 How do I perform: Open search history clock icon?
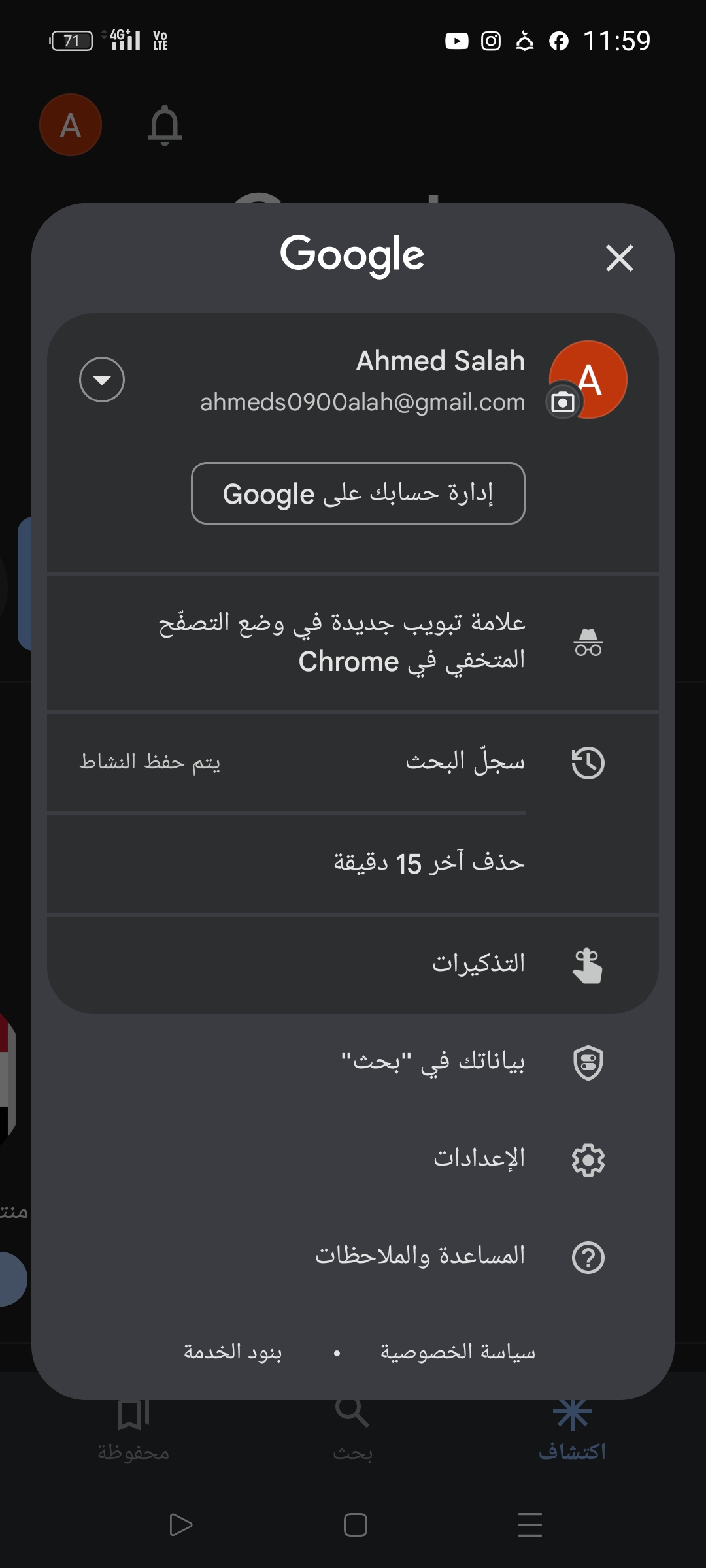[x=588, y=762]
